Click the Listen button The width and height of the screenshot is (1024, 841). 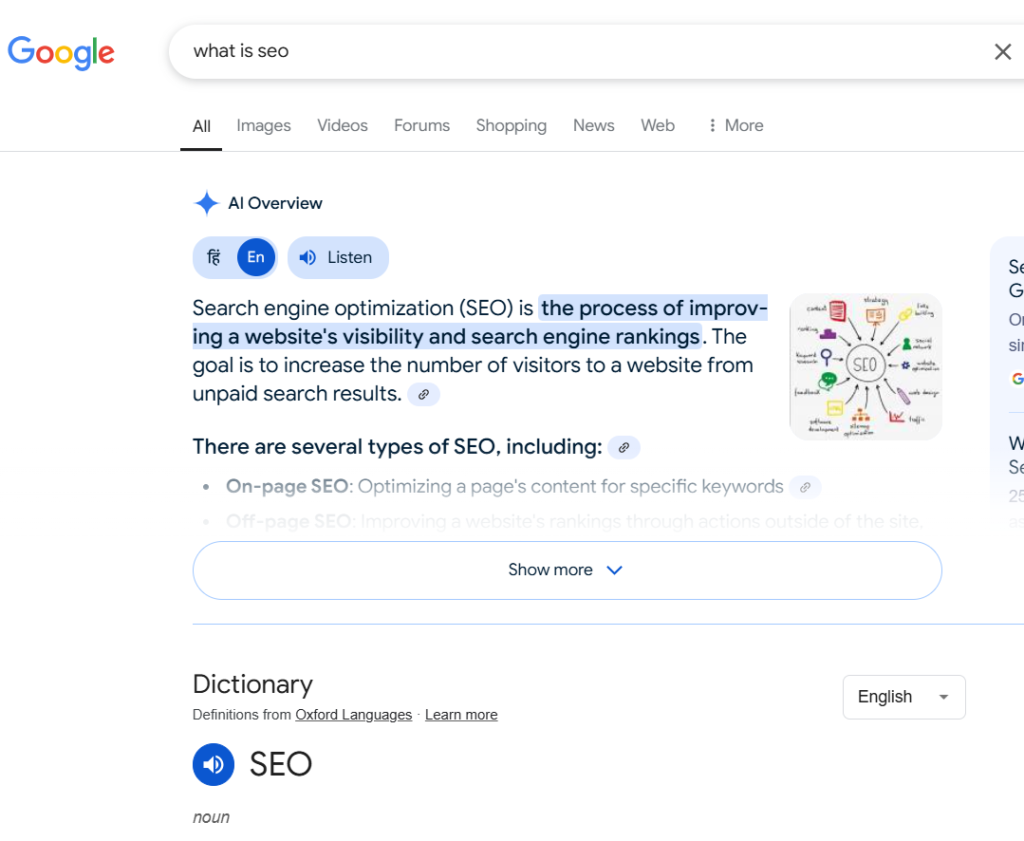338,257
